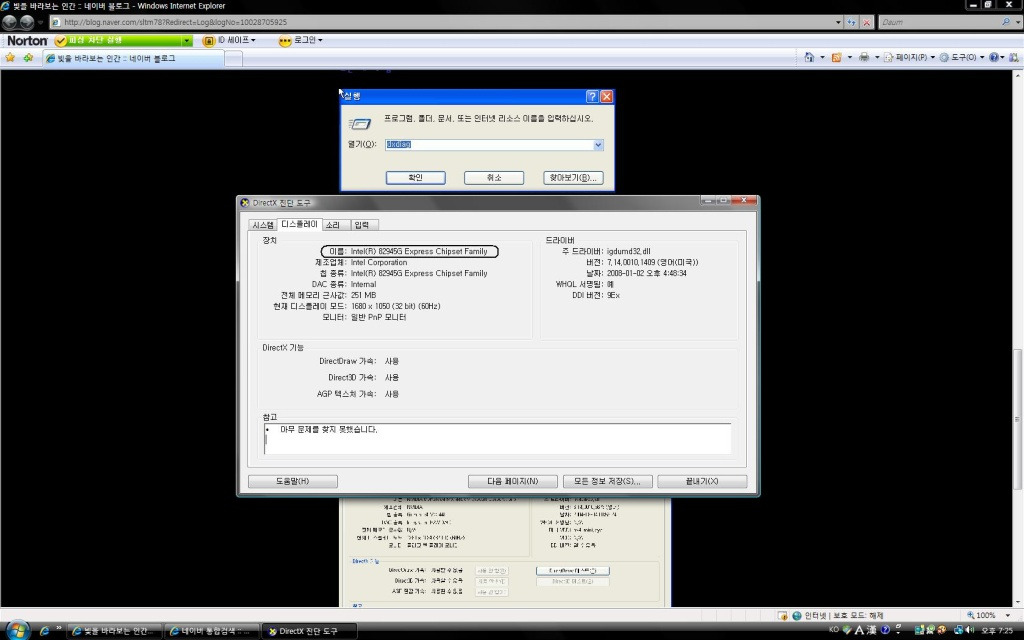Click the search magnifier next to Daum box

click(x=1006, y=22)
